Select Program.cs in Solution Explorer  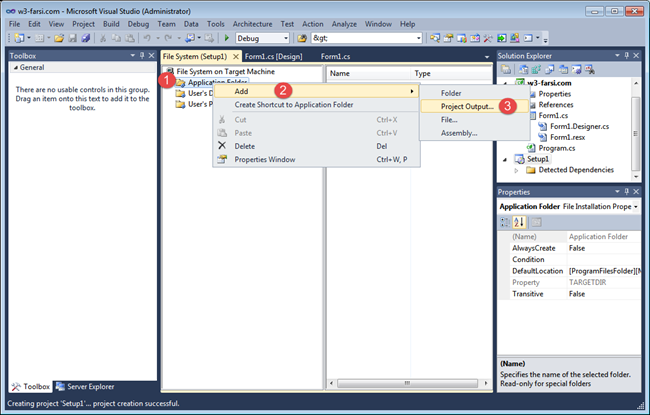pos(557,148)
